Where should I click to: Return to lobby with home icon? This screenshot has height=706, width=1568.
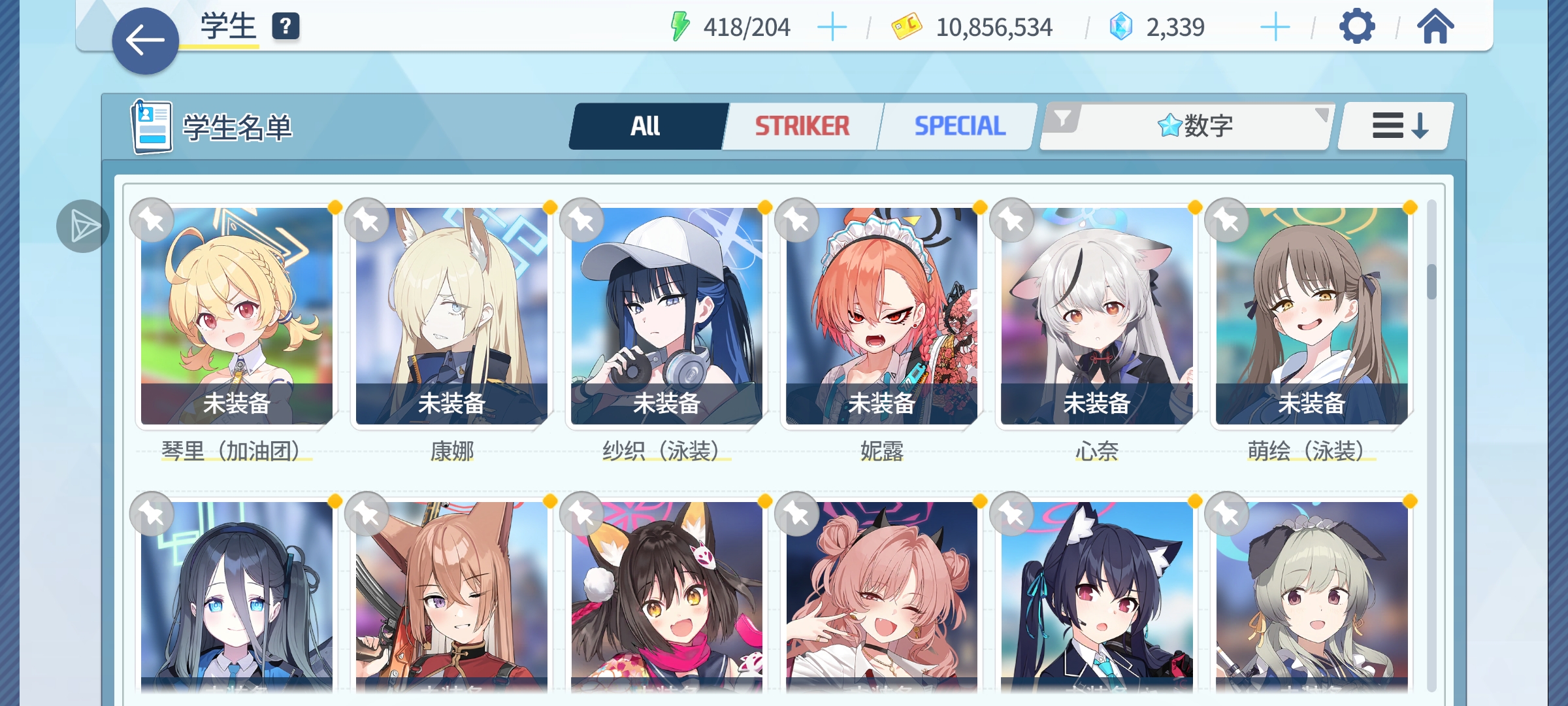coord(1435,27)
